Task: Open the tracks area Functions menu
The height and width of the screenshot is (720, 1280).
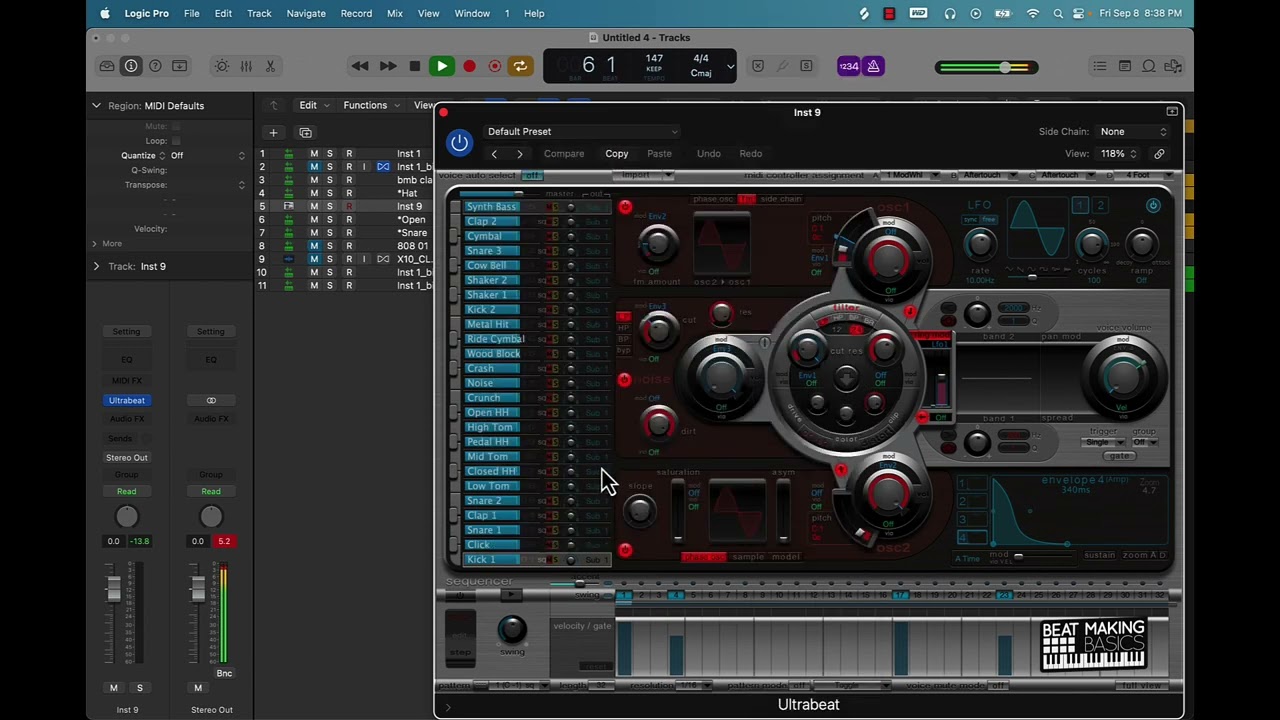Action: [371, 105]
